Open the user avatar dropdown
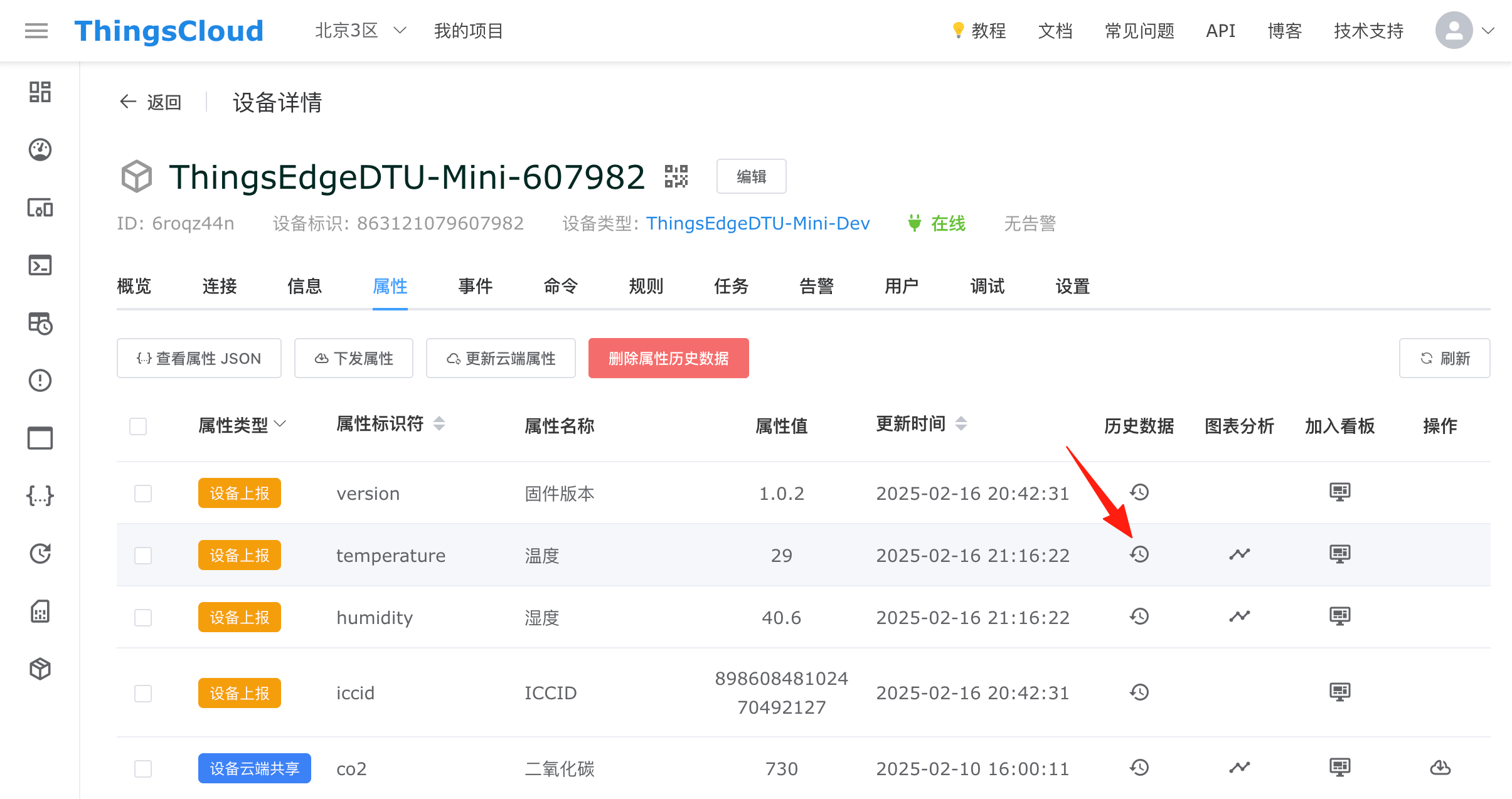Screen dimensions: 1512x799 [x=1465, y=30]
